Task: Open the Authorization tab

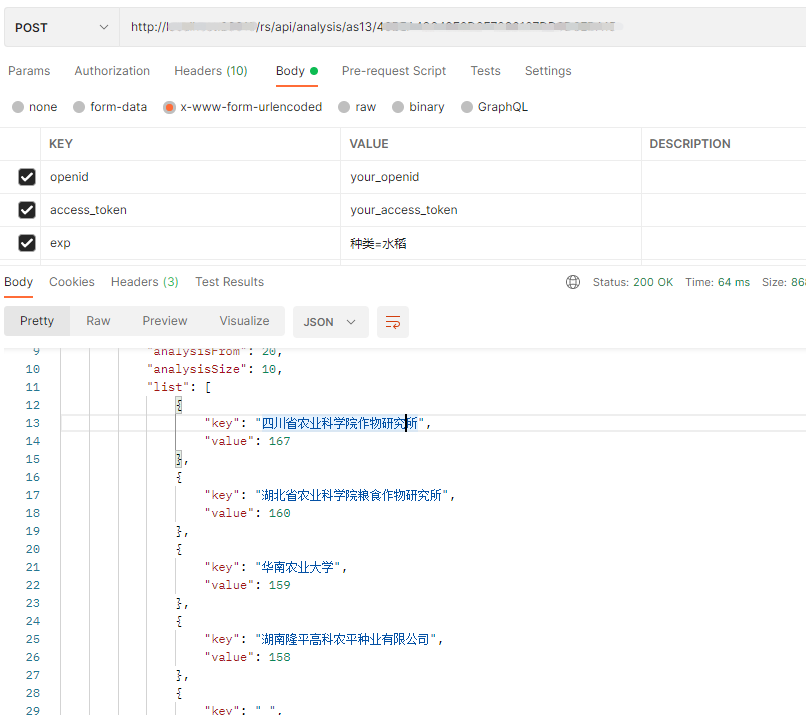Action: click(x=112, y=71)
